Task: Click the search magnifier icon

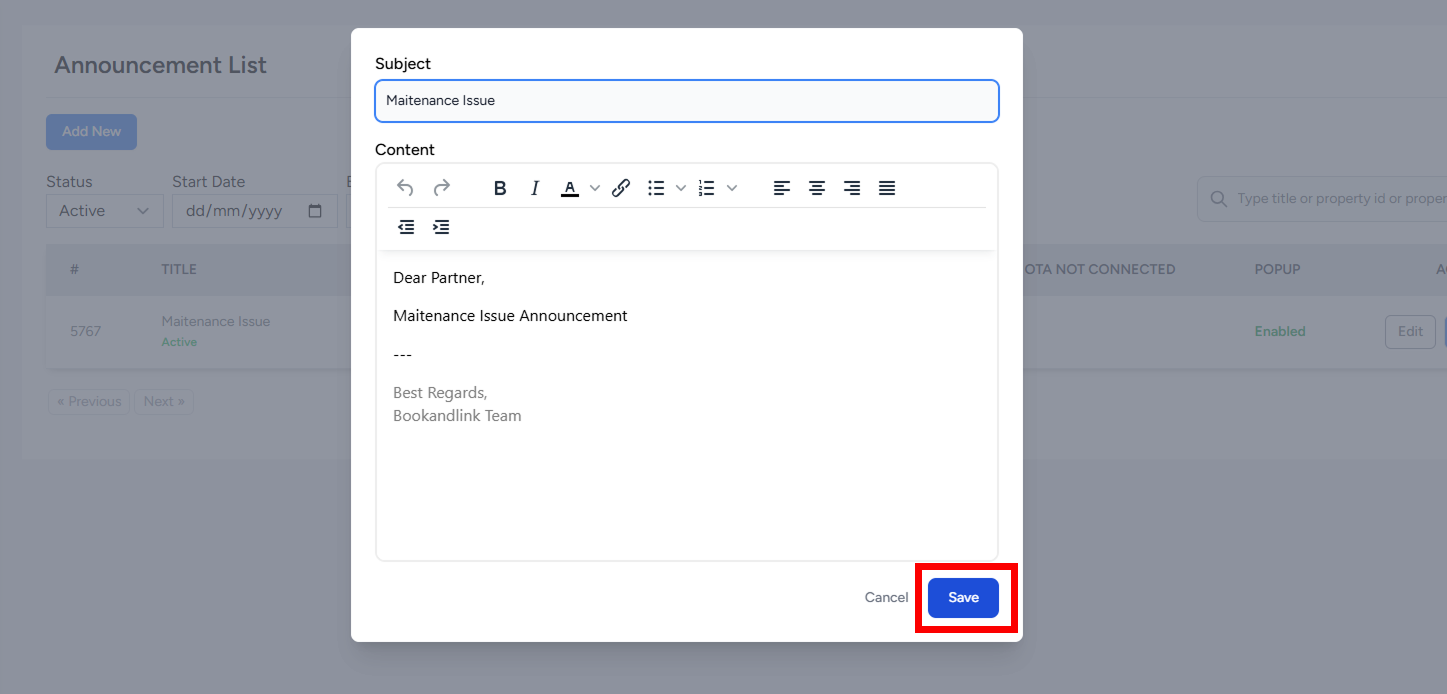Action: 1218,199
